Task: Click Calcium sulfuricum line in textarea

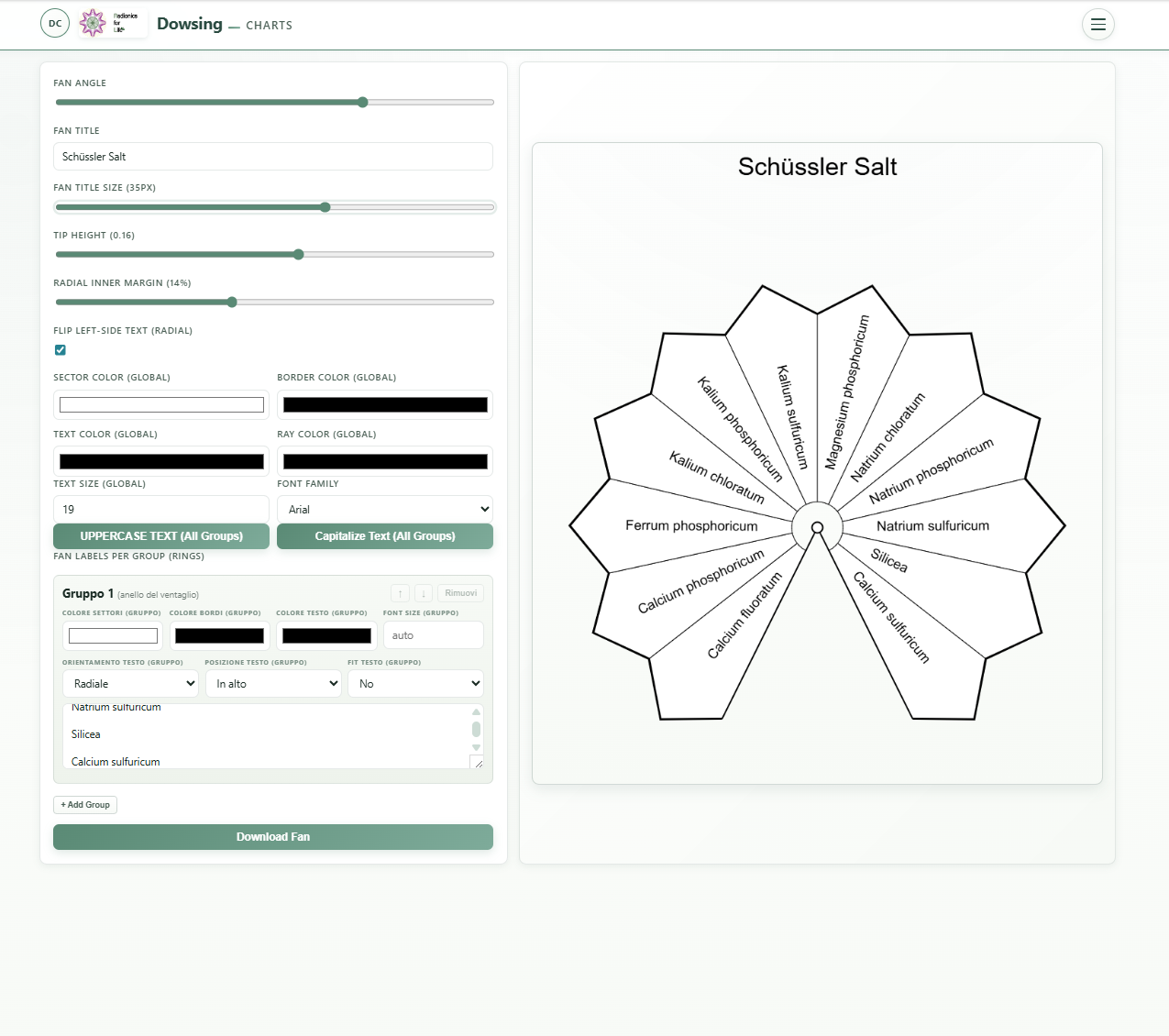Action: 116,762
